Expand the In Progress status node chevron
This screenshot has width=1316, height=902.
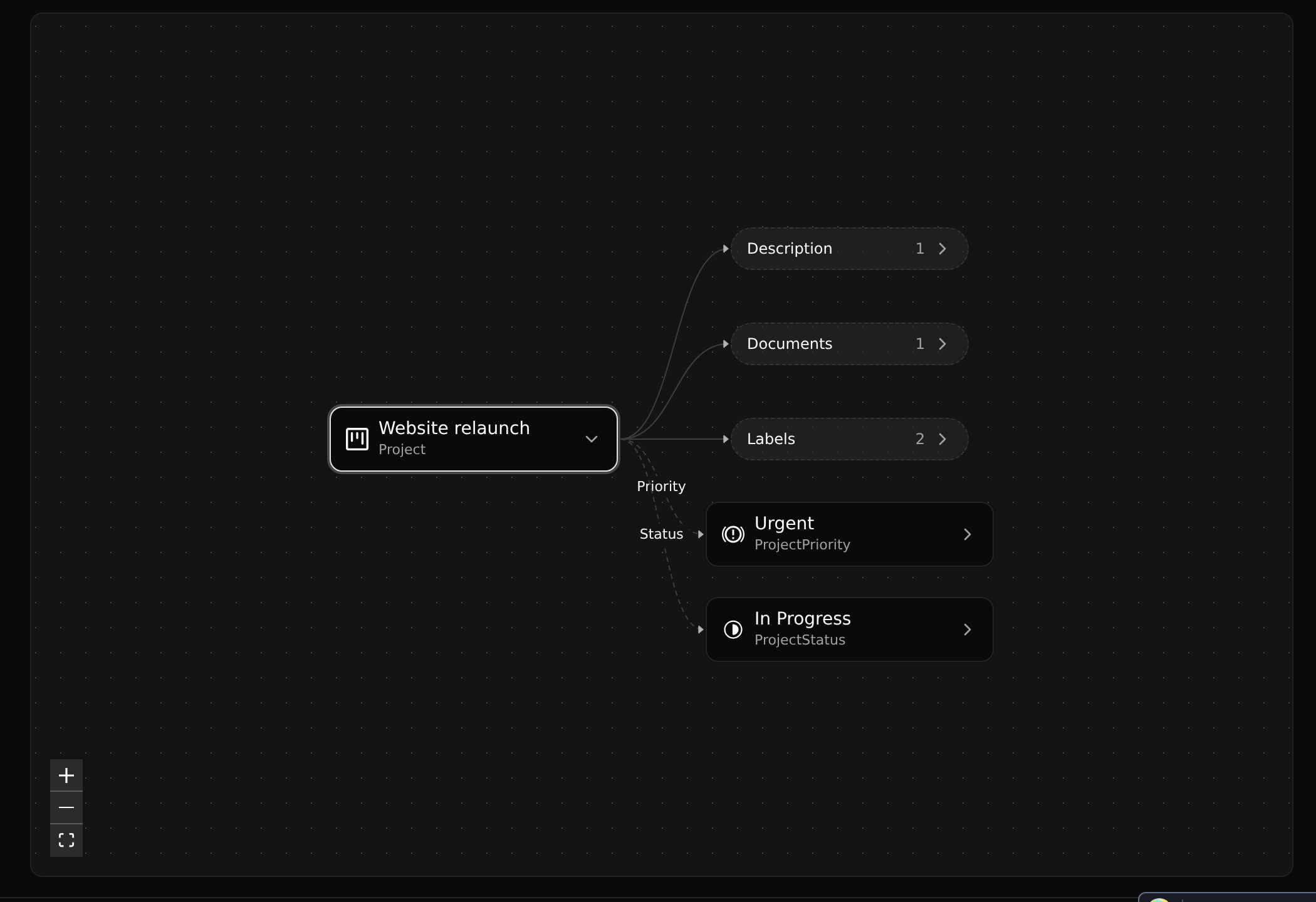pyautogui.click(x=968, y=630)
